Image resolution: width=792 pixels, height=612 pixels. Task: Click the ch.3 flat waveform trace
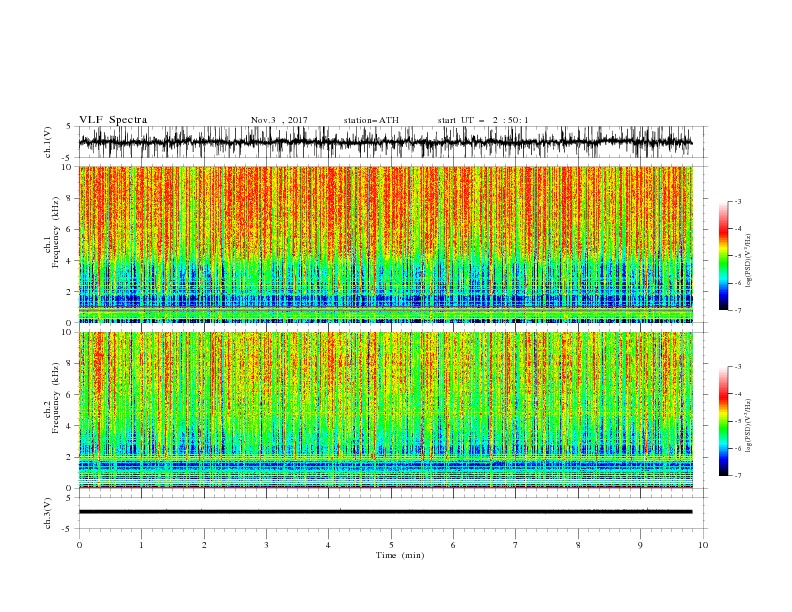(385, 512)
